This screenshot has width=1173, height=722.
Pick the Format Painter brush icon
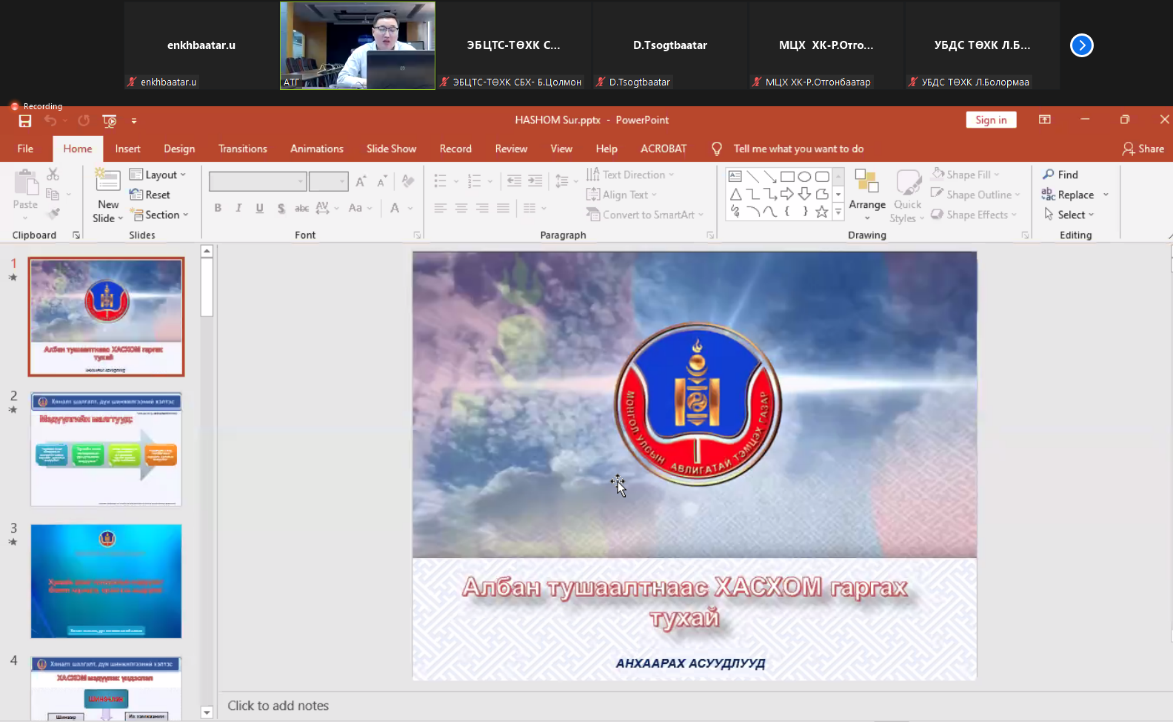click(52, 215)
